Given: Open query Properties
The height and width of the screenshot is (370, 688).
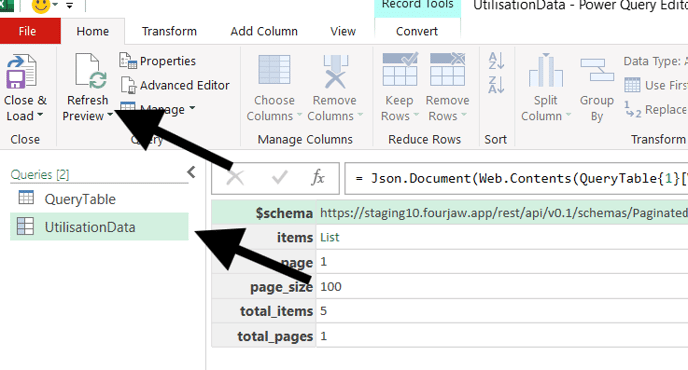Looking at the screenshot, I should pos(158,61).
